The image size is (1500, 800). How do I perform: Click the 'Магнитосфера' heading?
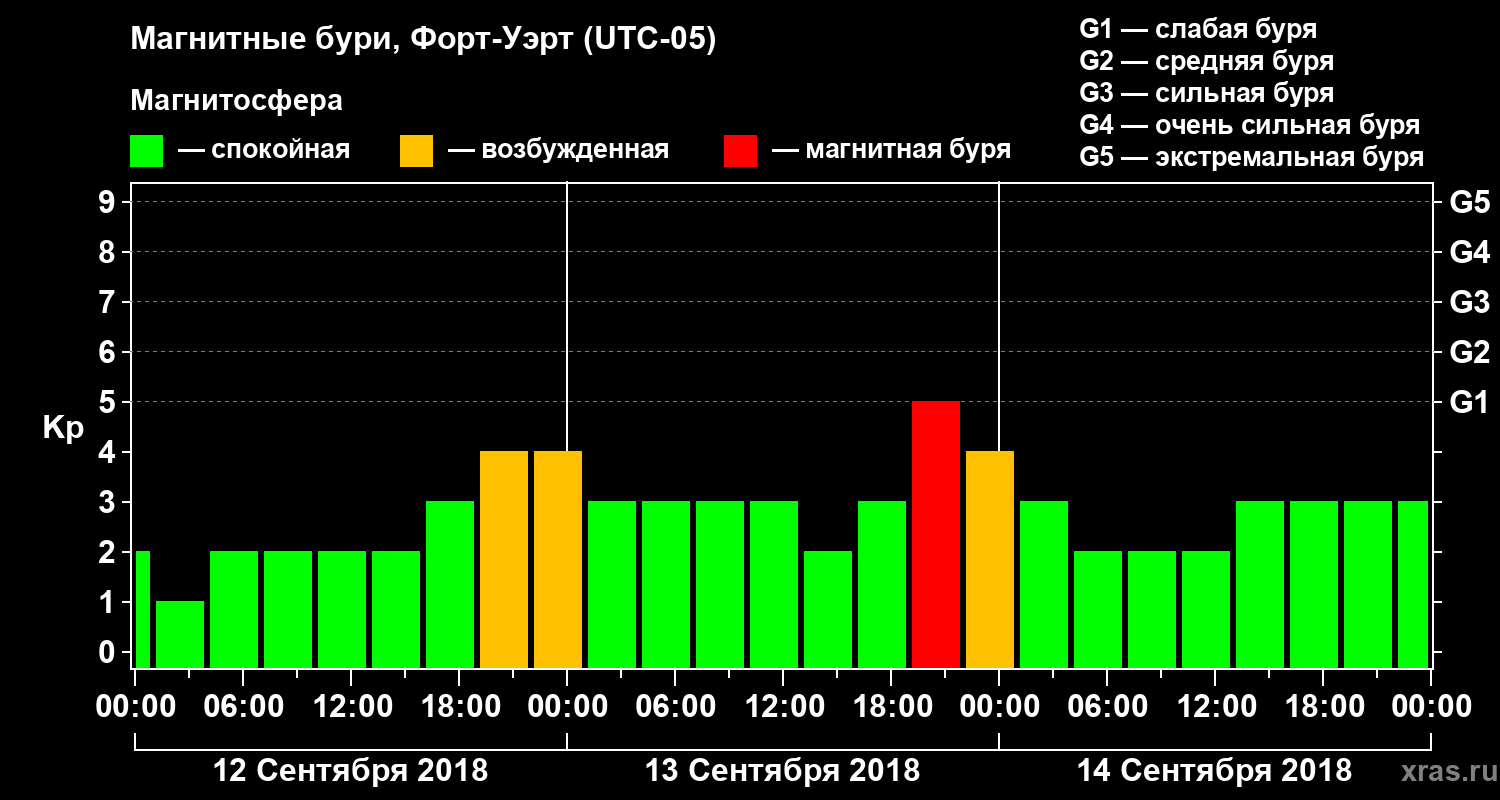click(x=237, y=101)
